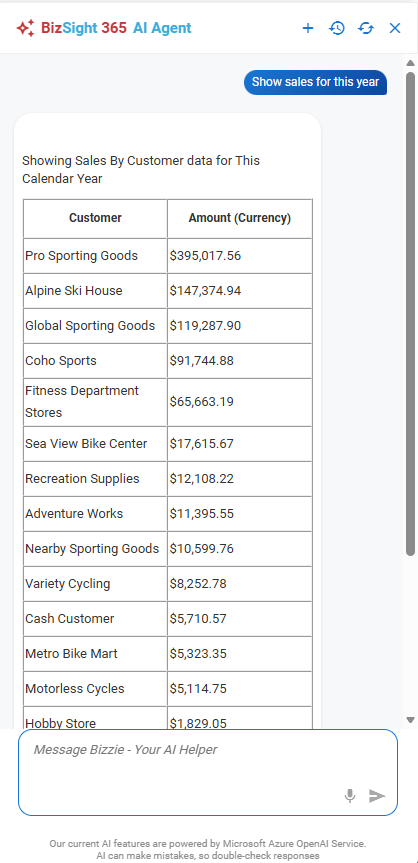The height and width of the screenshot is (863, 418).
Task: Click the scroll down arrow
Action: (410, 720)
